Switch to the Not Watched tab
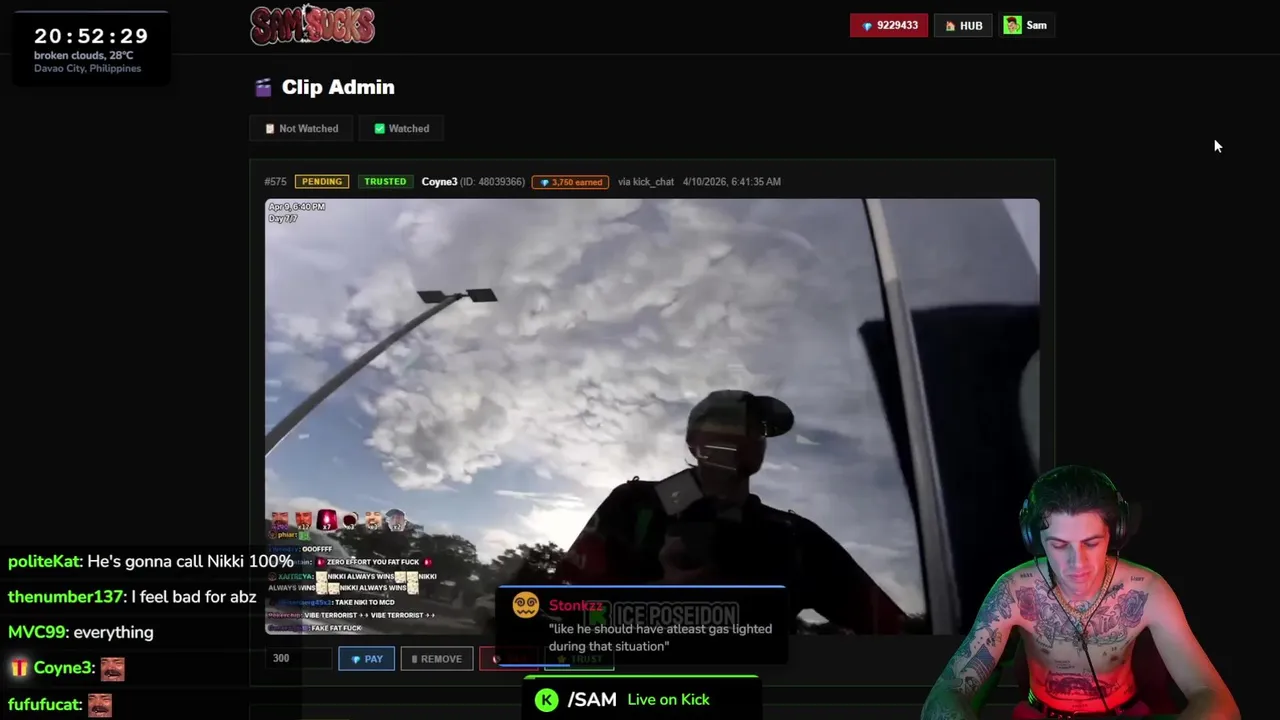Image resolution: width=1280 pixels, height=720 pixels. point(301,128)
